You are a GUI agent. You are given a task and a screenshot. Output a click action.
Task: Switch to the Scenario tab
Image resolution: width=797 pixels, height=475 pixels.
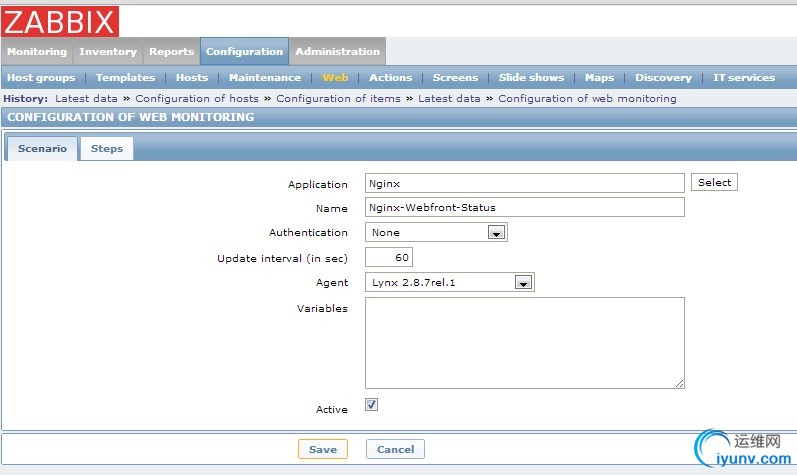42,149
